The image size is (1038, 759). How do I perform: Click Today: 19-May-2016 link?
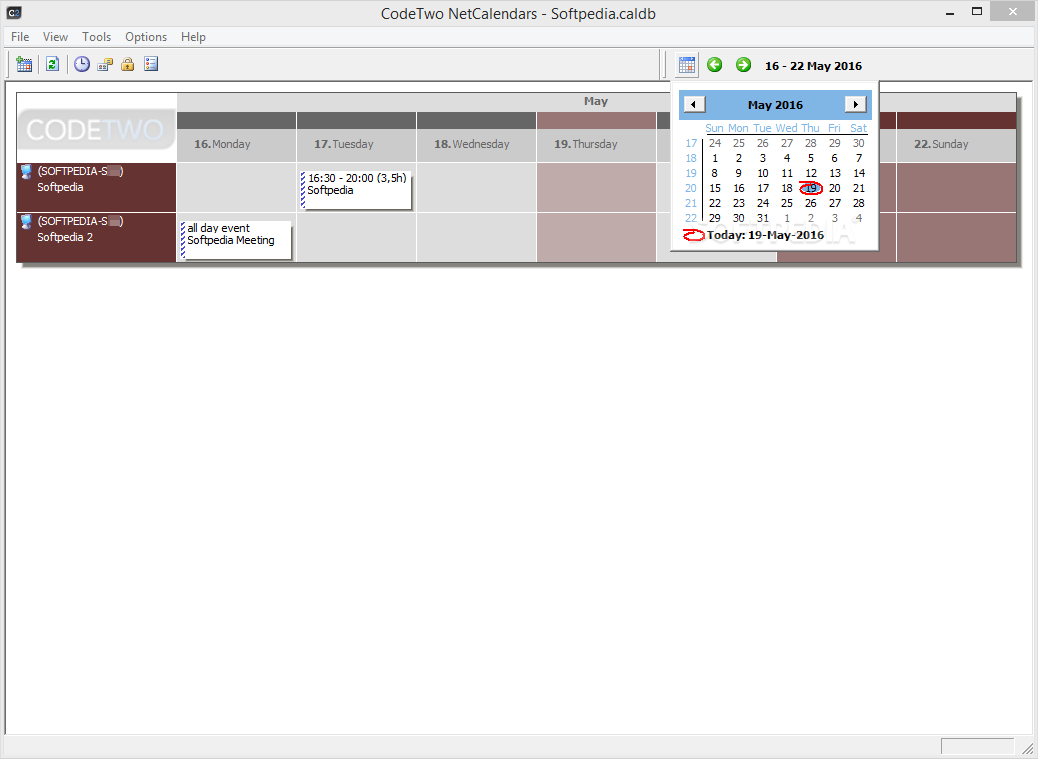tap(765, 235)
